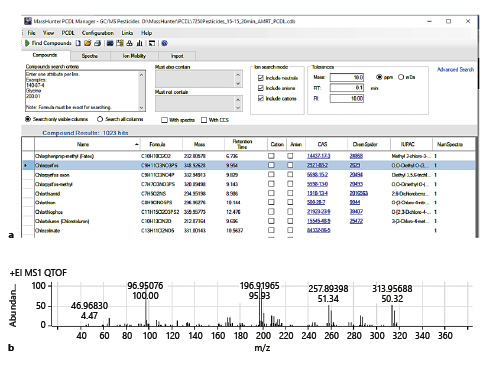
Task: Click the Print icon in the toolbar
Action: 98,43
